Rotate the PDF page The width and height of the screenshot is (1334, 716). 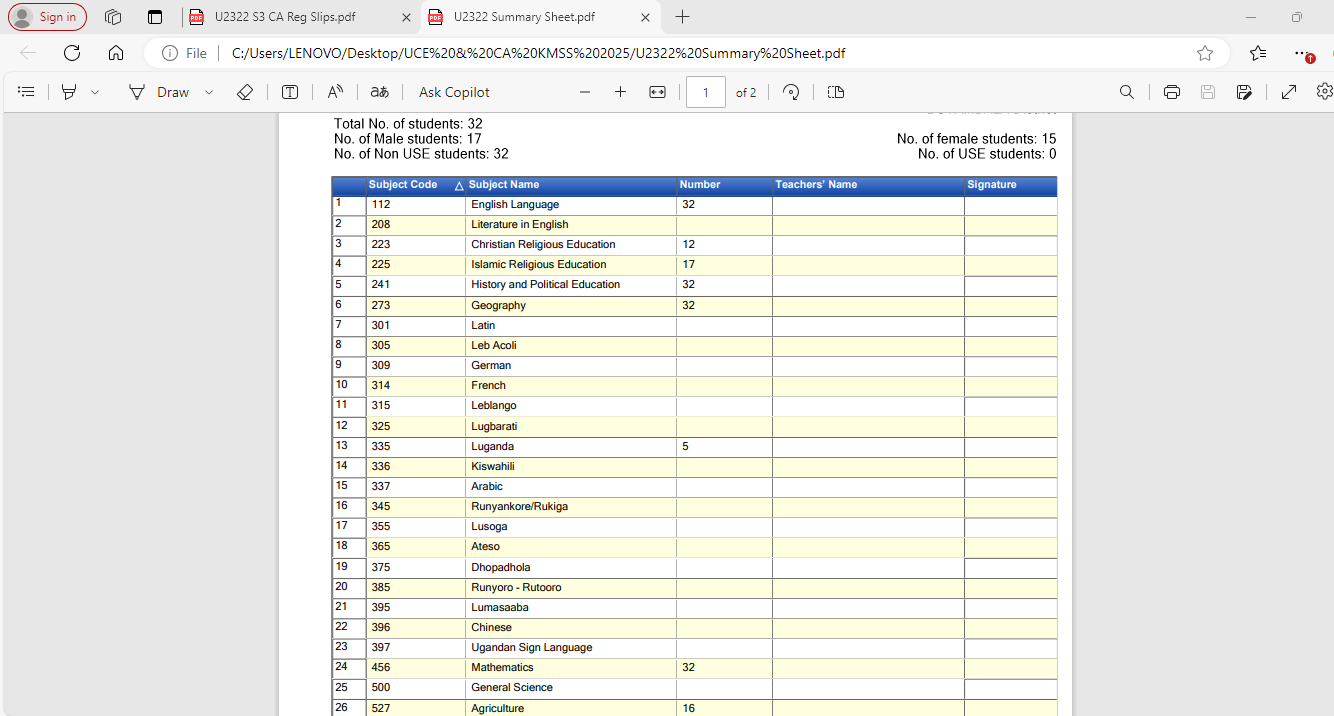click(x=790, y=92)
